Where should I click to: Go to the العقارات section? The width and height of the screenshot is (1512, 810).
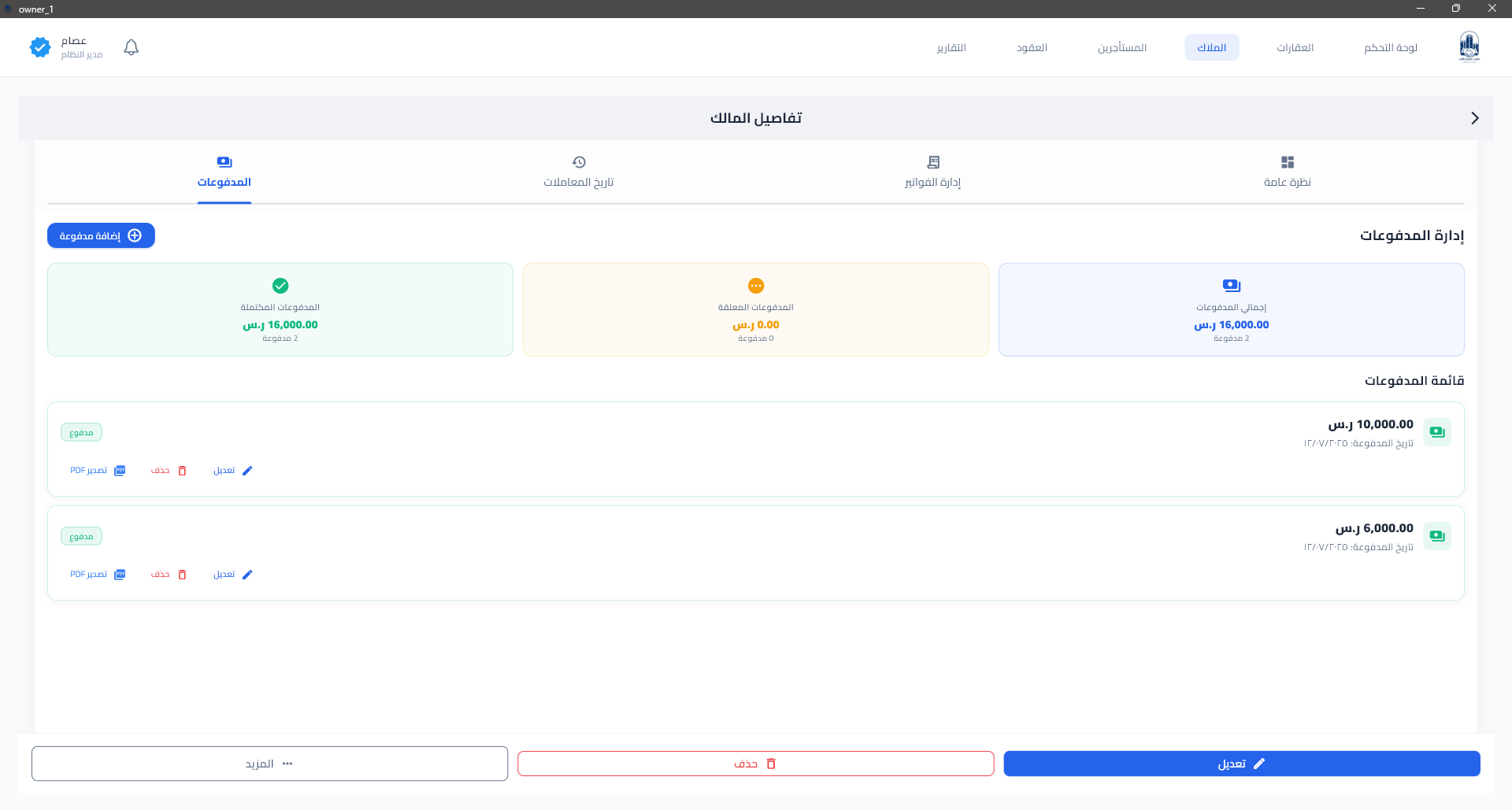pyautogui.click(x=1295, y=47)
